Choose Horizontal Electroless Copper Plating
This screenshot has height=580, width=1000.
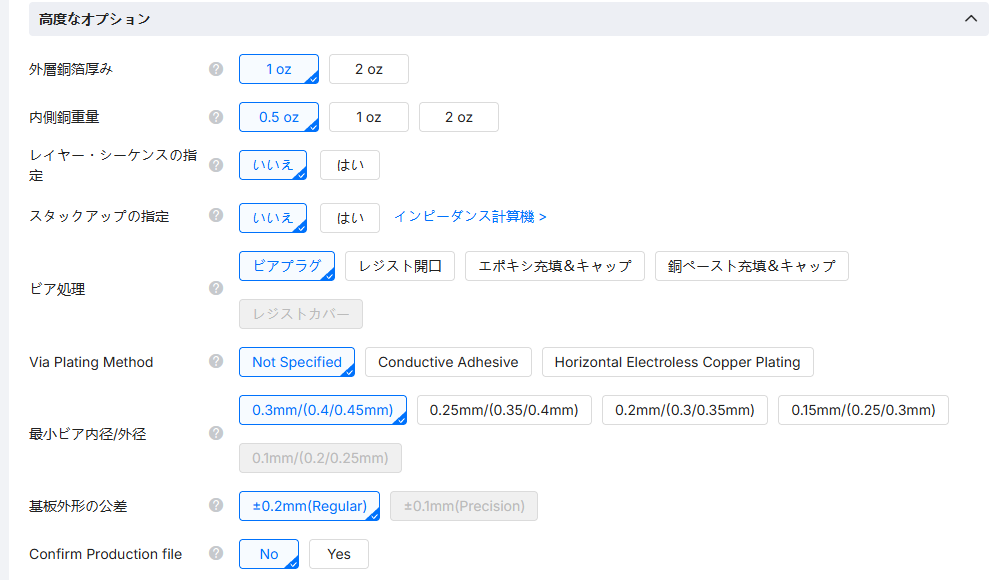coord(677,362)
